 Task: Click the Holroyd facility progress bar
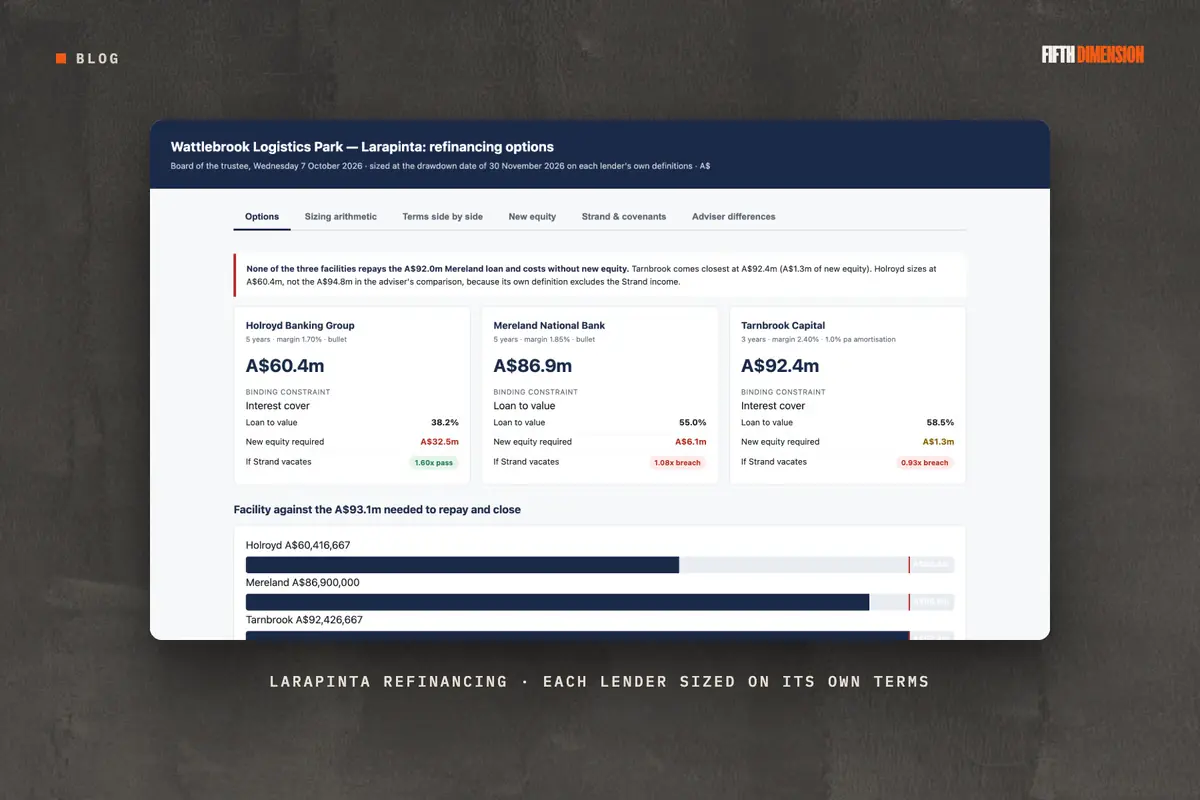600,565
